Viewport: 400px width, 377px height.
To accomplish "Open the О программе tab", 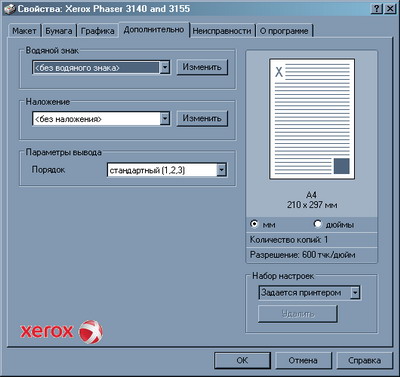I will (x=284, y=31).
